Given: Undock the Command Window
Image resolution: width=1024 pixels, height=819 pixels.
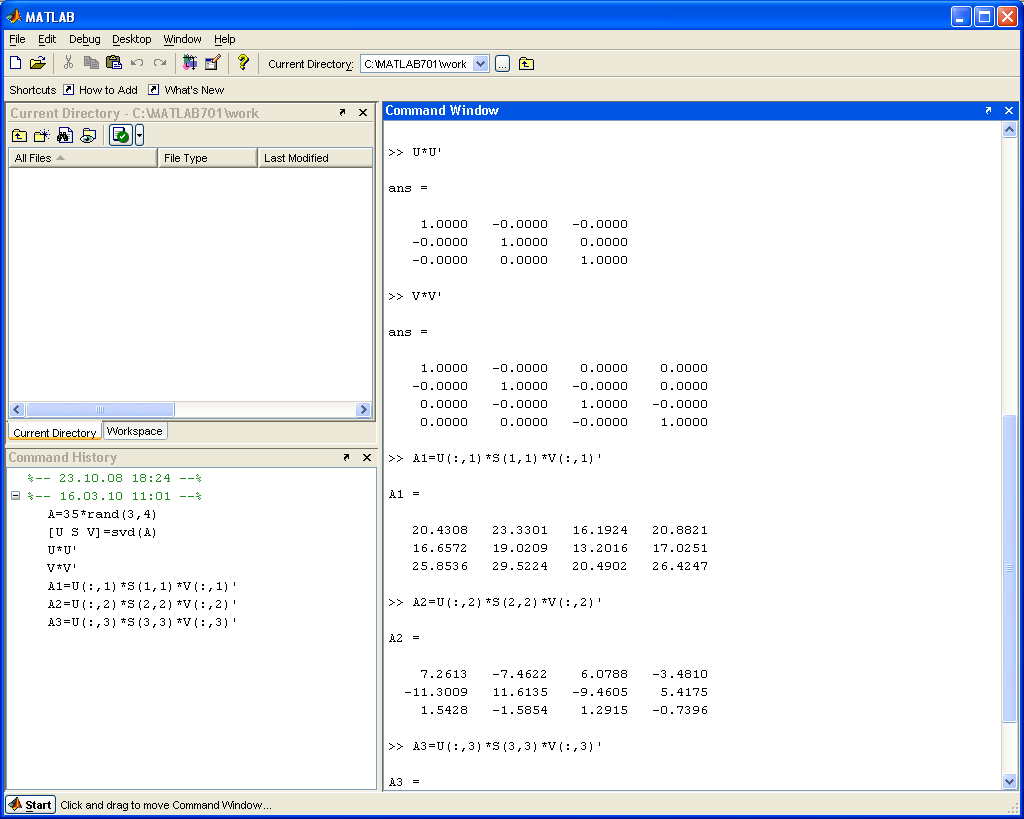Looking at the screenshot, I should (x=988, y=110).
